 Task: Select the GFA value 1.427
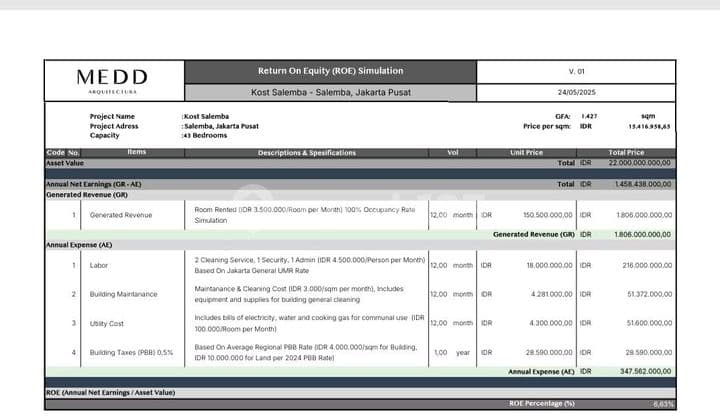pos(591,116)
